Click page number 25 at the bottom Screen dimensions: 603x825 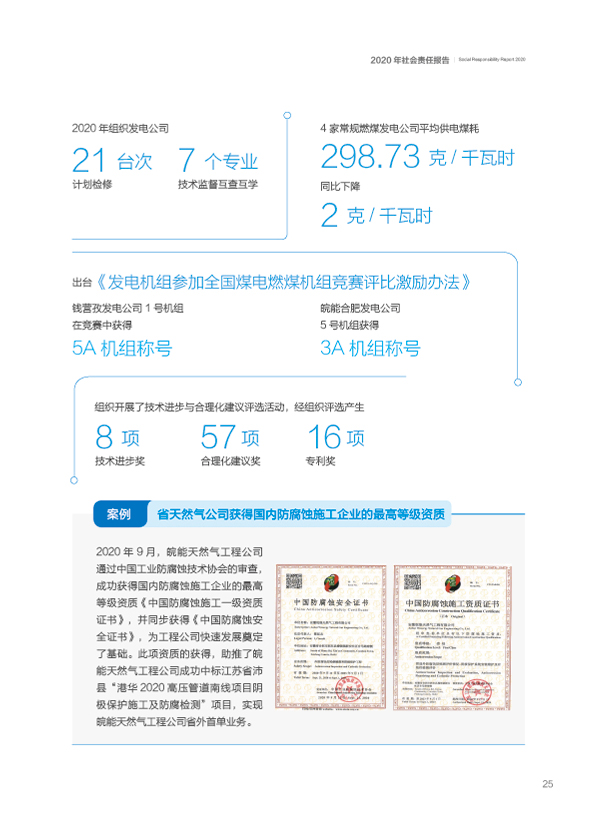[x=547, y=783]
